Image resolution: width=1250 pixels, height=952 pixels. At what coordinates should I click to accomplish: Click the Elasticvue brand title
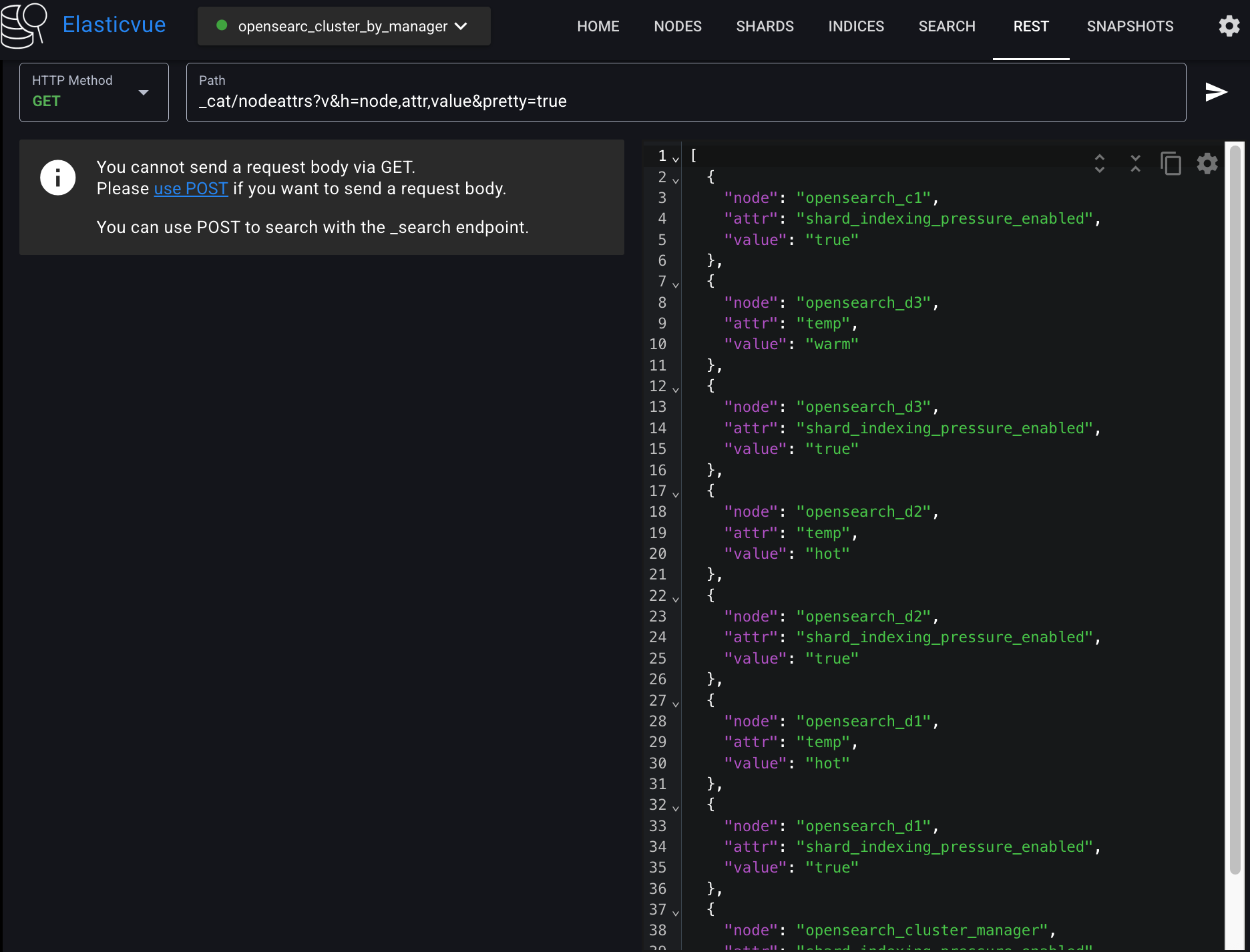tap(114, 25)
